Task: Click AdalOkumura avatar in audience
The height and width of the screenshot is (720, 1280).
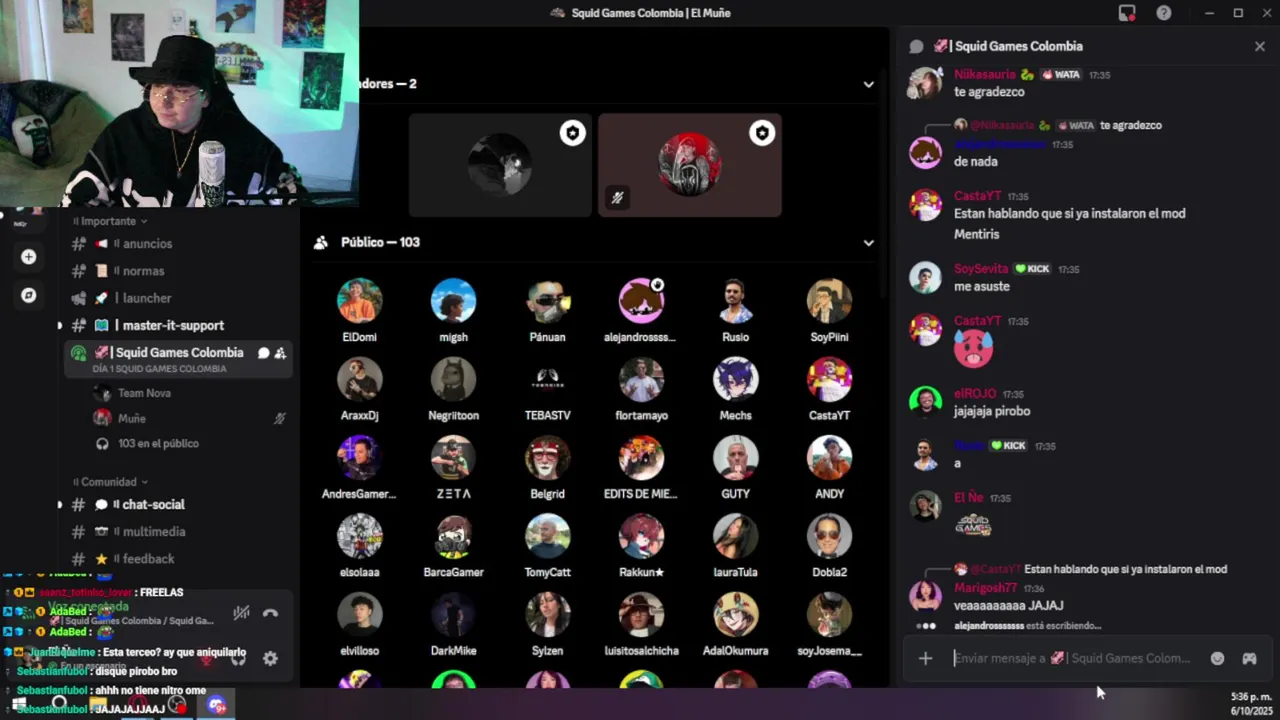Action: 735,614
